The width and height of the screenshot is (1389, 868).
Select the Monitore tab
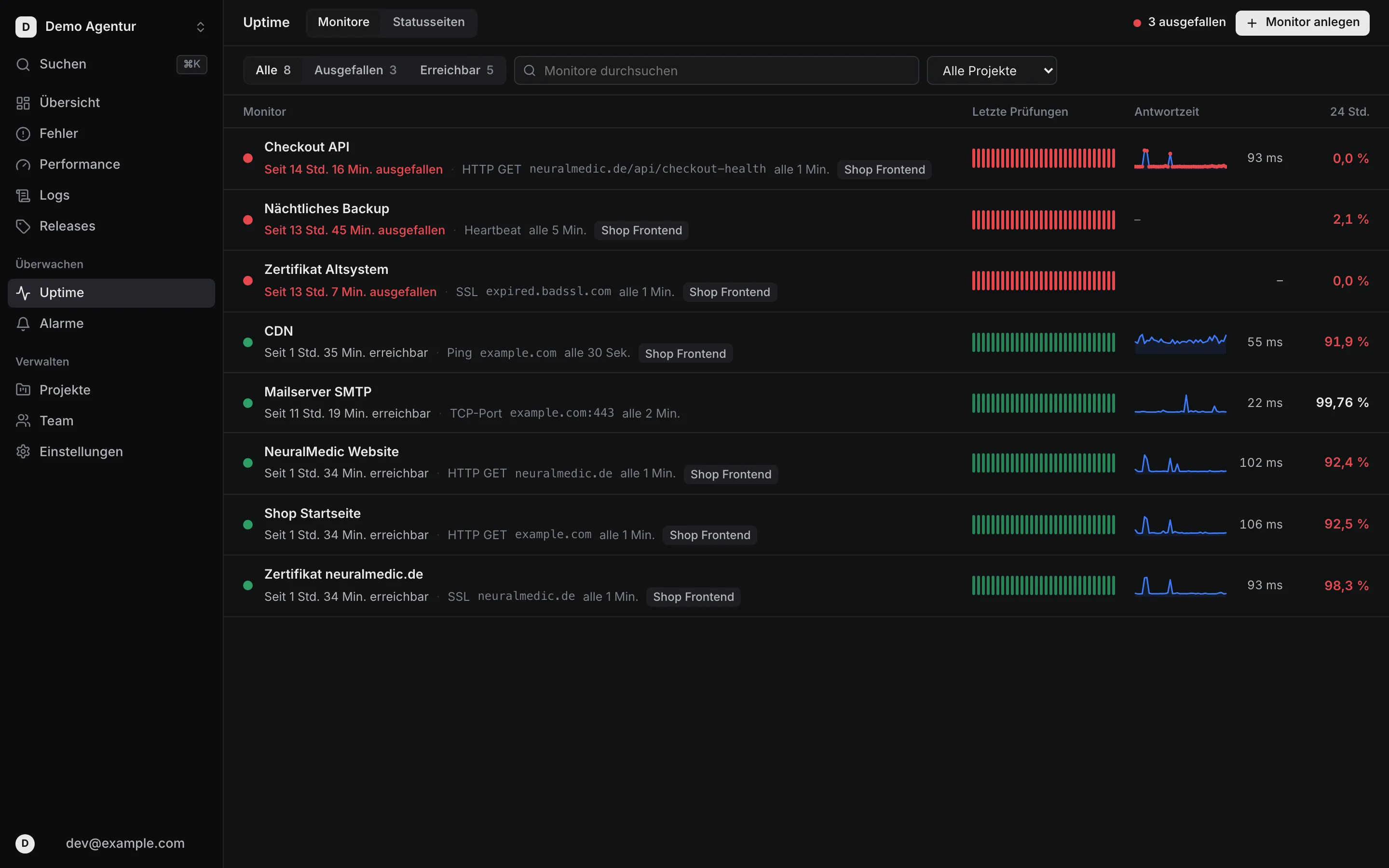tap(344, 22)
